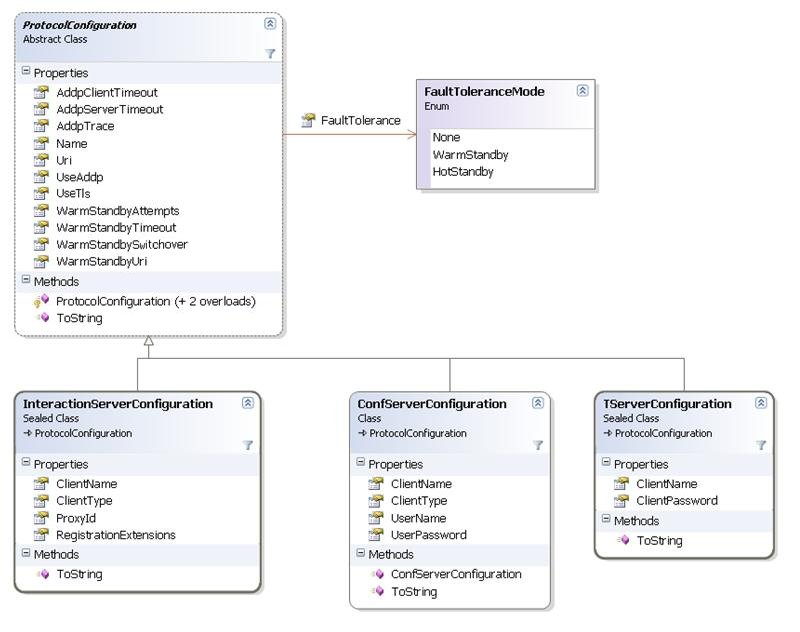Select ToString in ConfServerConfiguration methods

tap(414, 592)
